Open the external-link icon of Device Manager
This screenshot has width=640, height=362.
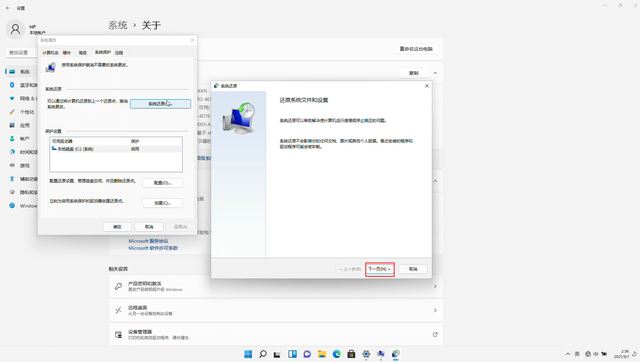[x=435, y=335]
